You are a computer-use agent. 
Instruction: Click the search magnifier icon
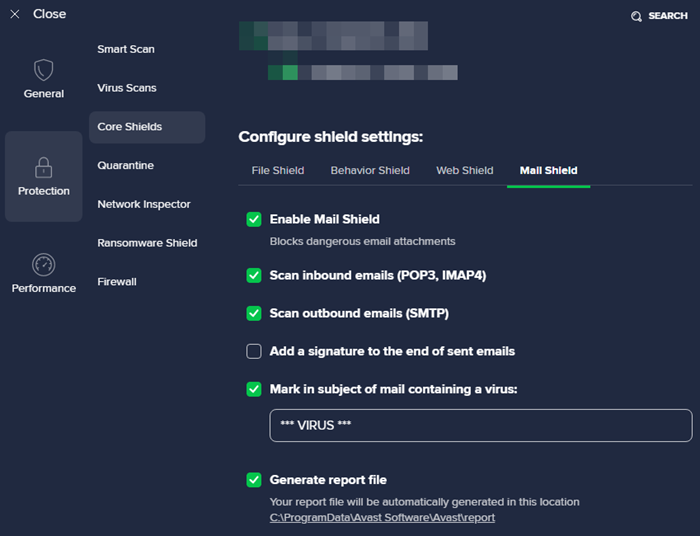coord(636,17)
